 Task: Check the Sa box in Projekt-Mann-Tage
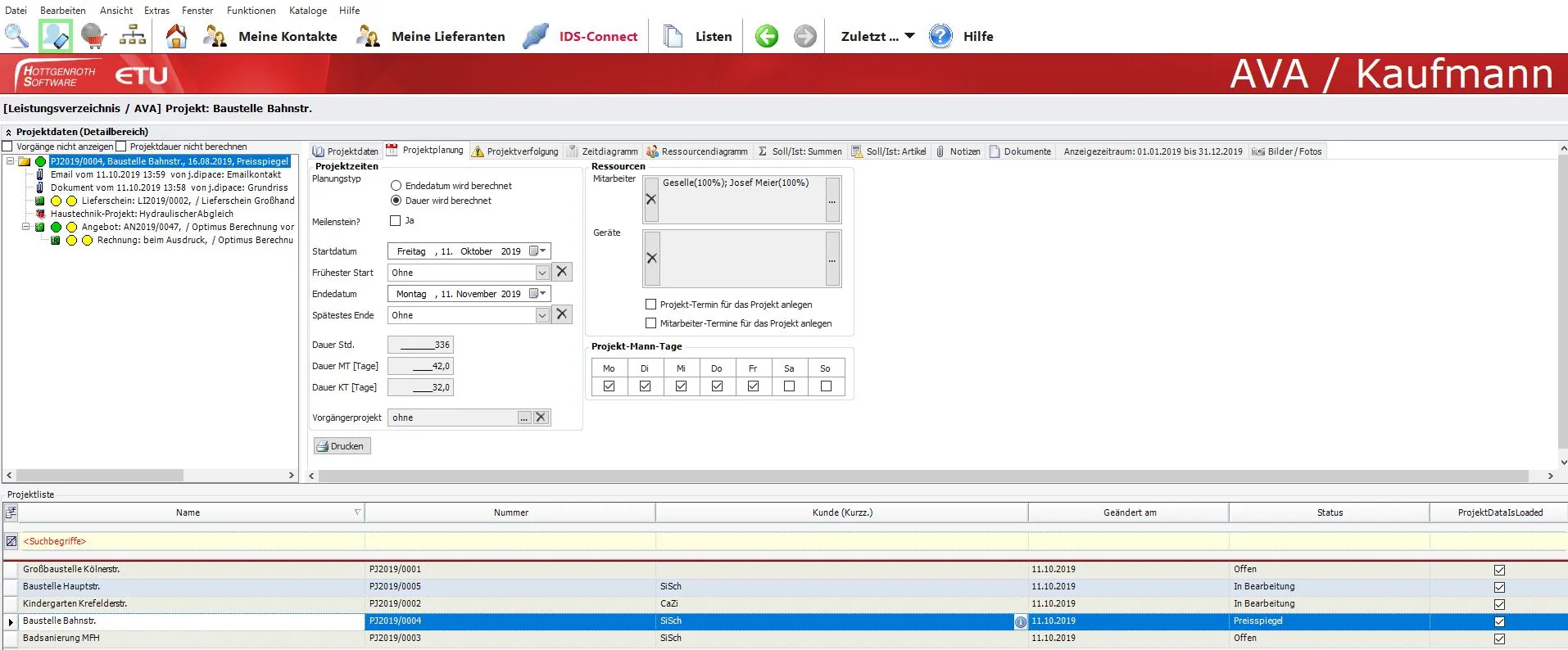[789, 386]
